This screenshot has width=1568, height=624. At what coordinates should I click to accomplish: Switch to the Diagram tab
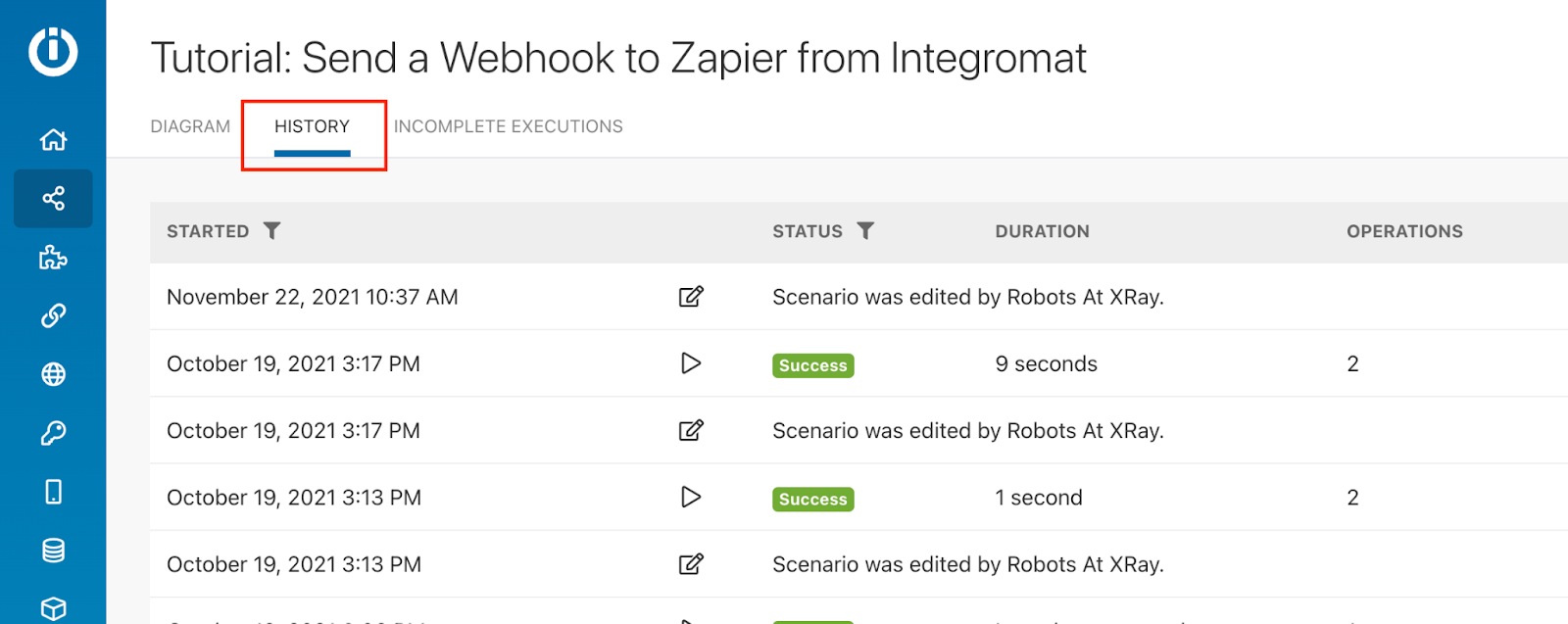tap(190, 126)
